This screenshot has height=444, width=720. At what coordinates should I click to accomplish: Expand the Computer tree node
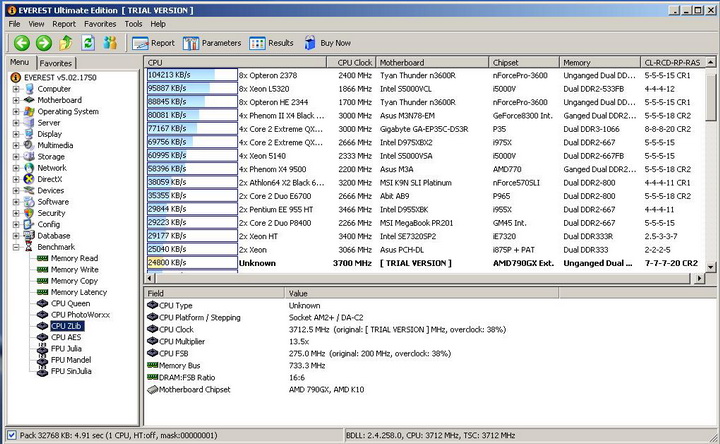point(16,89)
